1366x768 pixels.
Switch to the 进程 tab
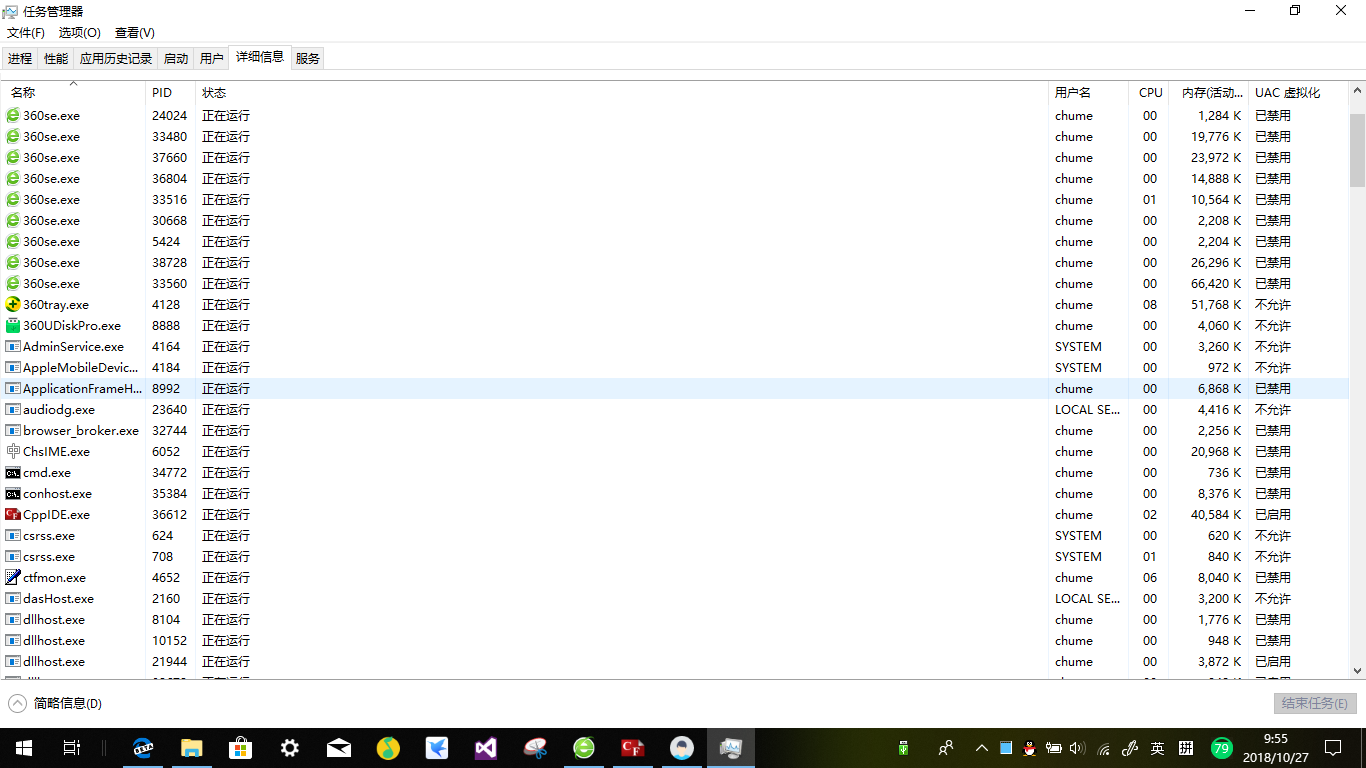click(x=20, y=59)
